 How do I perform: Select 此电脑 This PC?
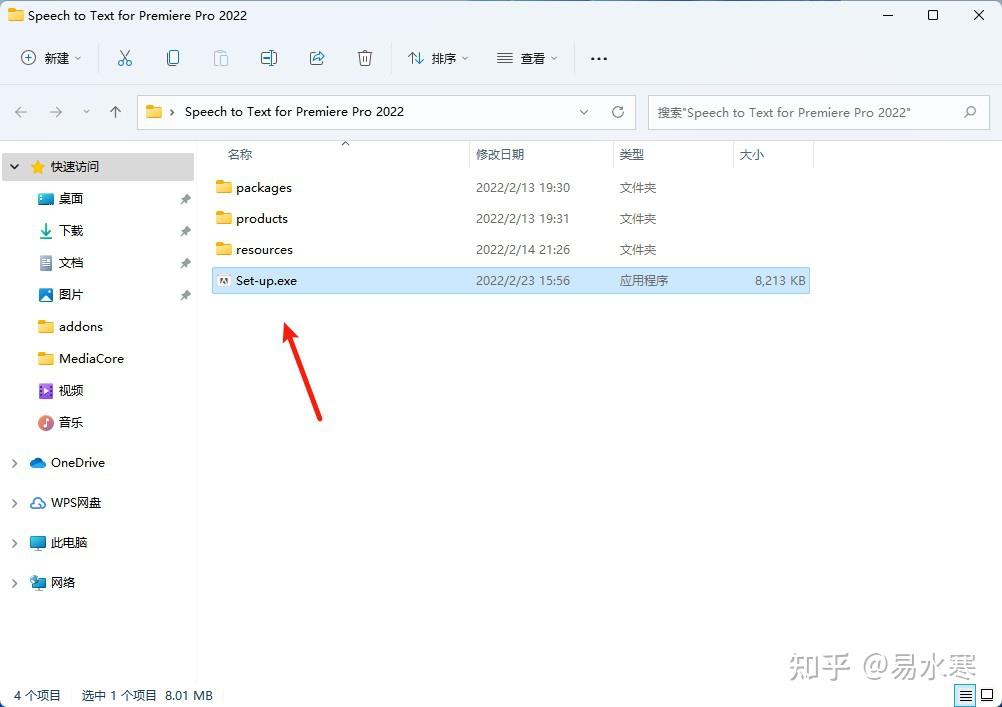click(x=69, y=543)
